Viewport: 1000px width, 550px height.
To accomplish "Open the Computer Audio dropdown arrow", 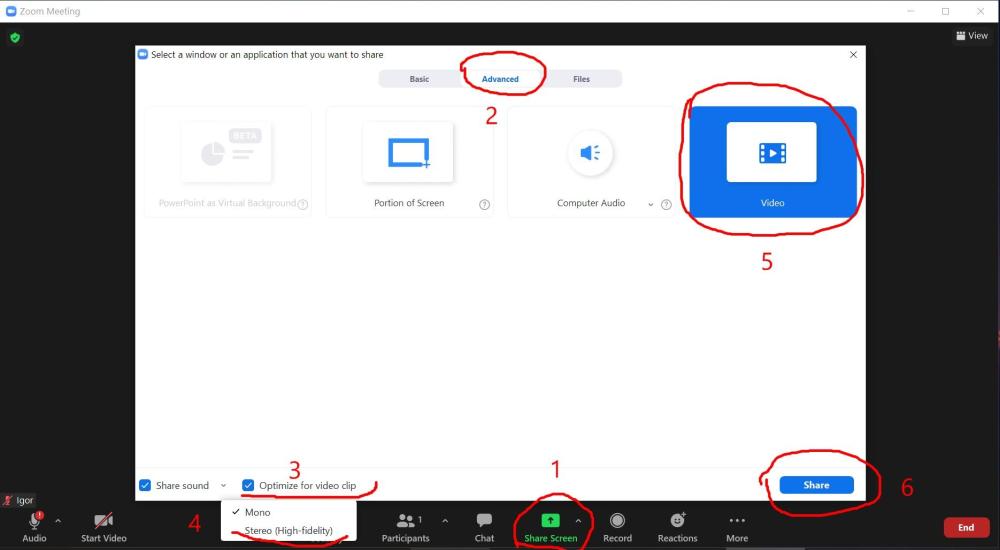I will [651, 204].
